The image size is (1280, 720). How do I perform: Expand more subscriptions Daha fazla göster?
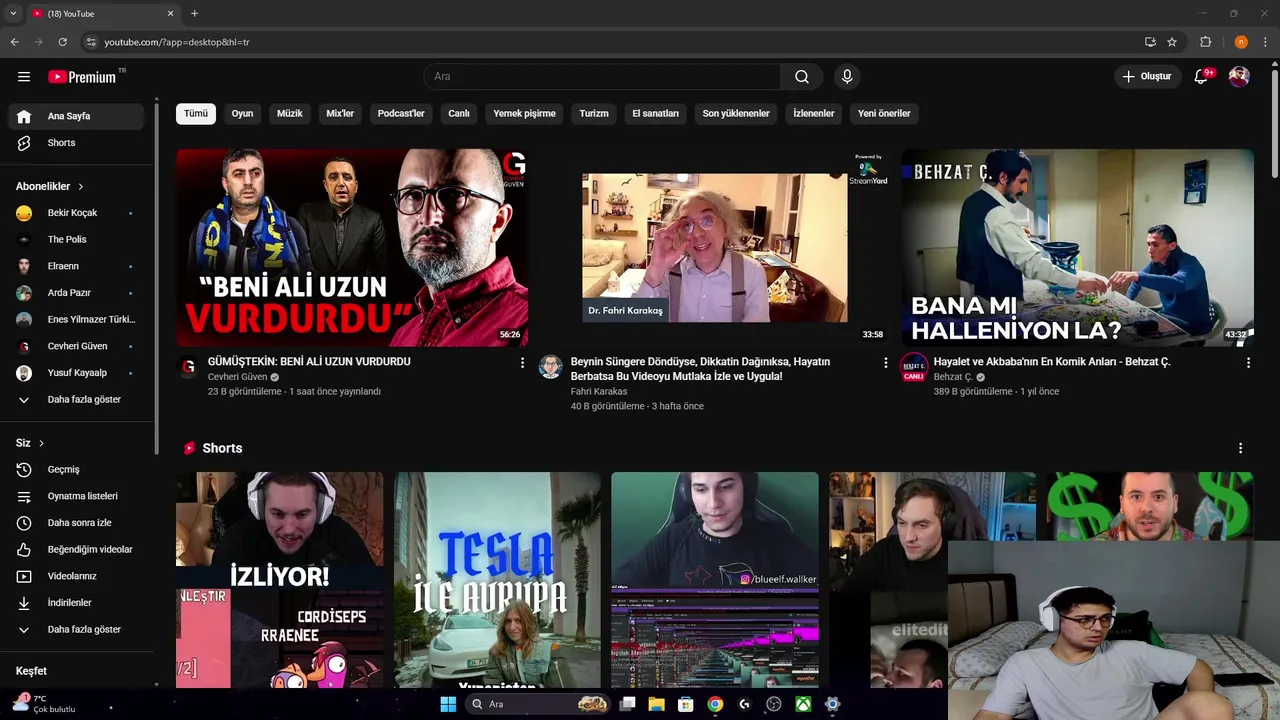point(76,400)
